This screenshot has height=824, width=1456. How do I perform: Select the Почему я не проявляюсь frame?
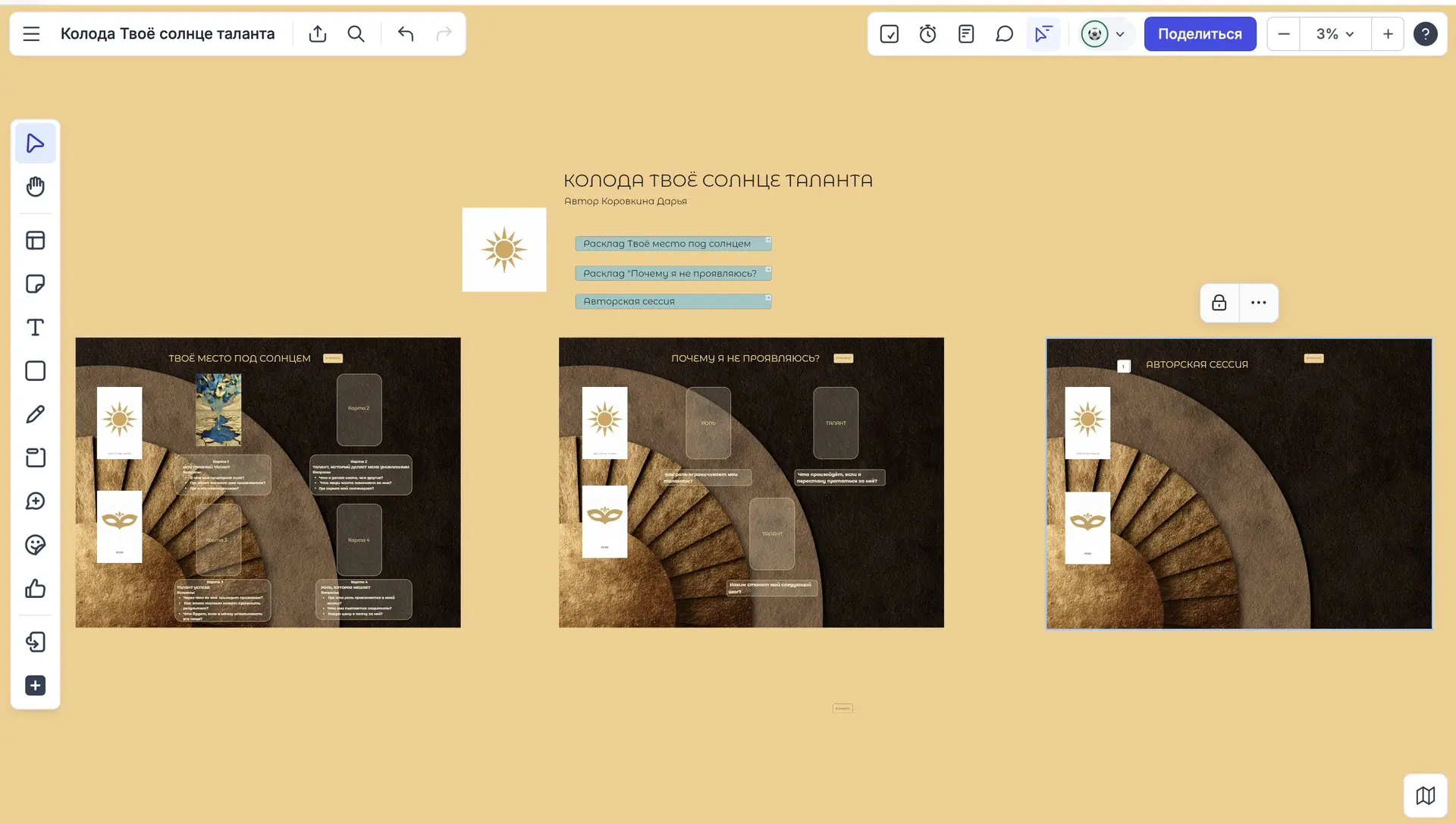coord(752,483)
